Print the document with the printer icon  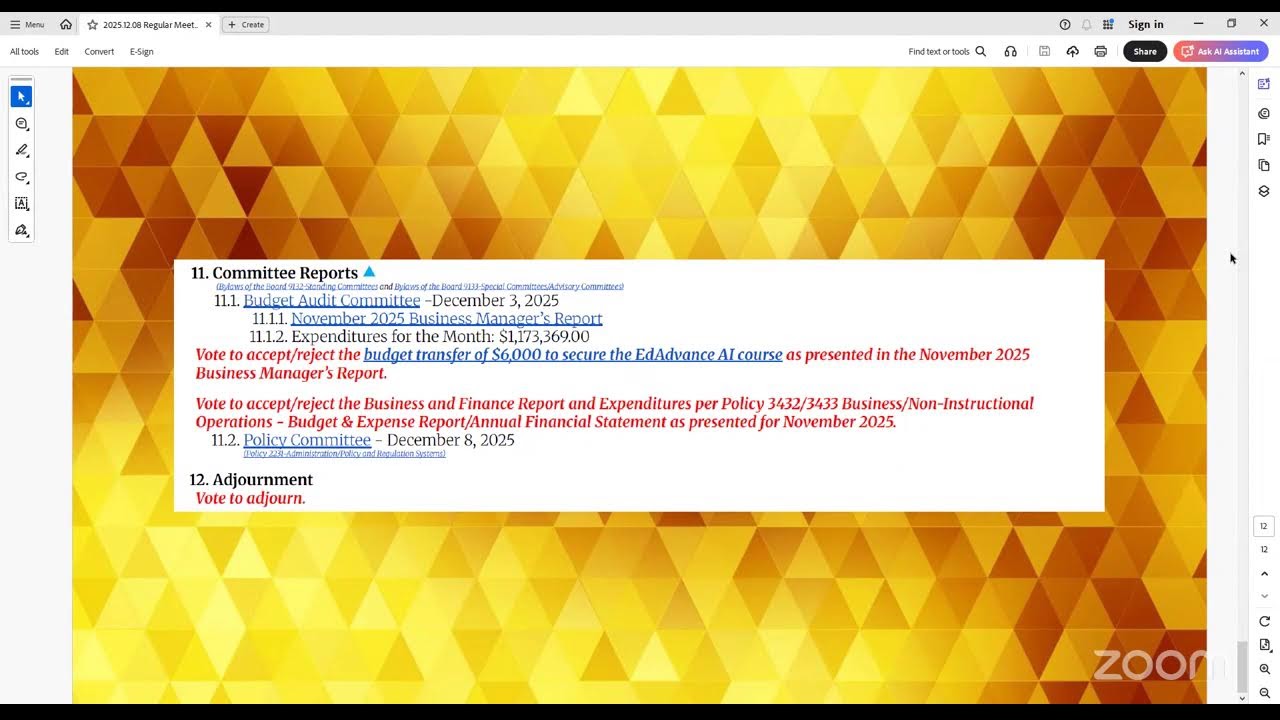1101,51
